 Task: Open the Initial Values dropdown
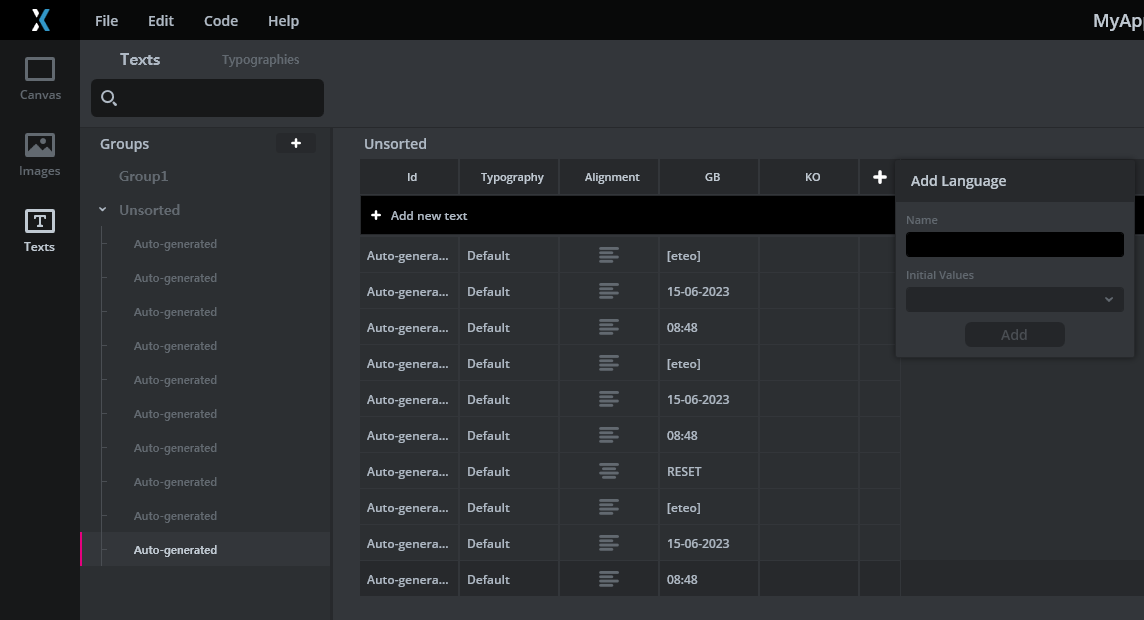1014,299
